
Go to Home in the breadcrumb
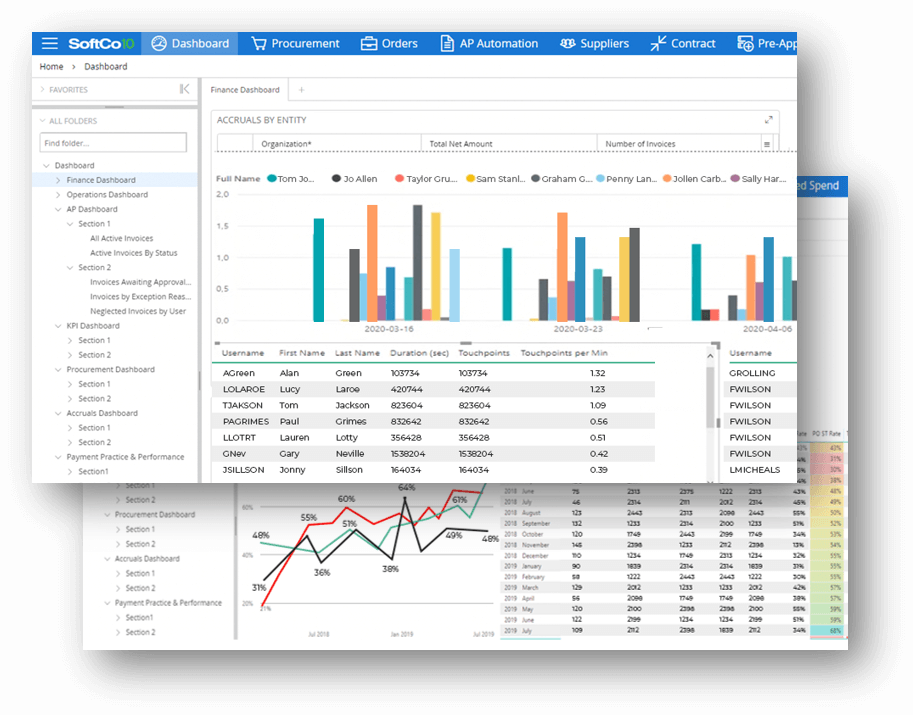(51, 67)
